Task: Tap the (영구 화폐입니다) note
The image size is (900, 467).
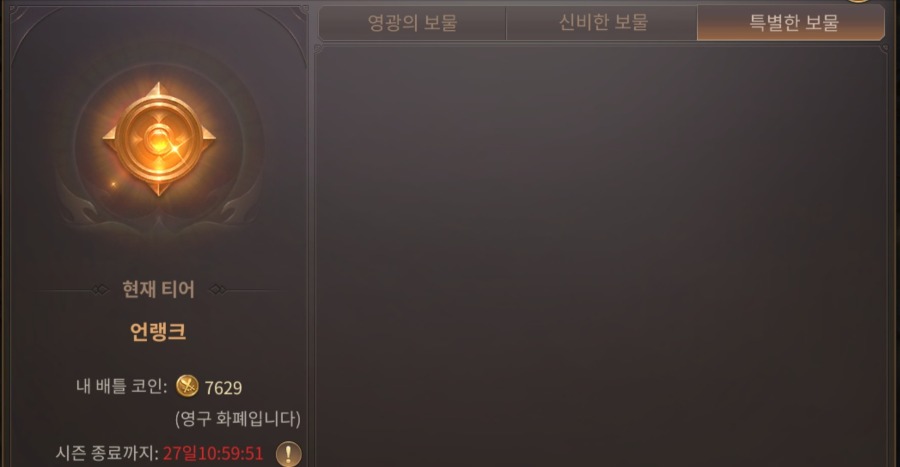Action: (238, 418)
